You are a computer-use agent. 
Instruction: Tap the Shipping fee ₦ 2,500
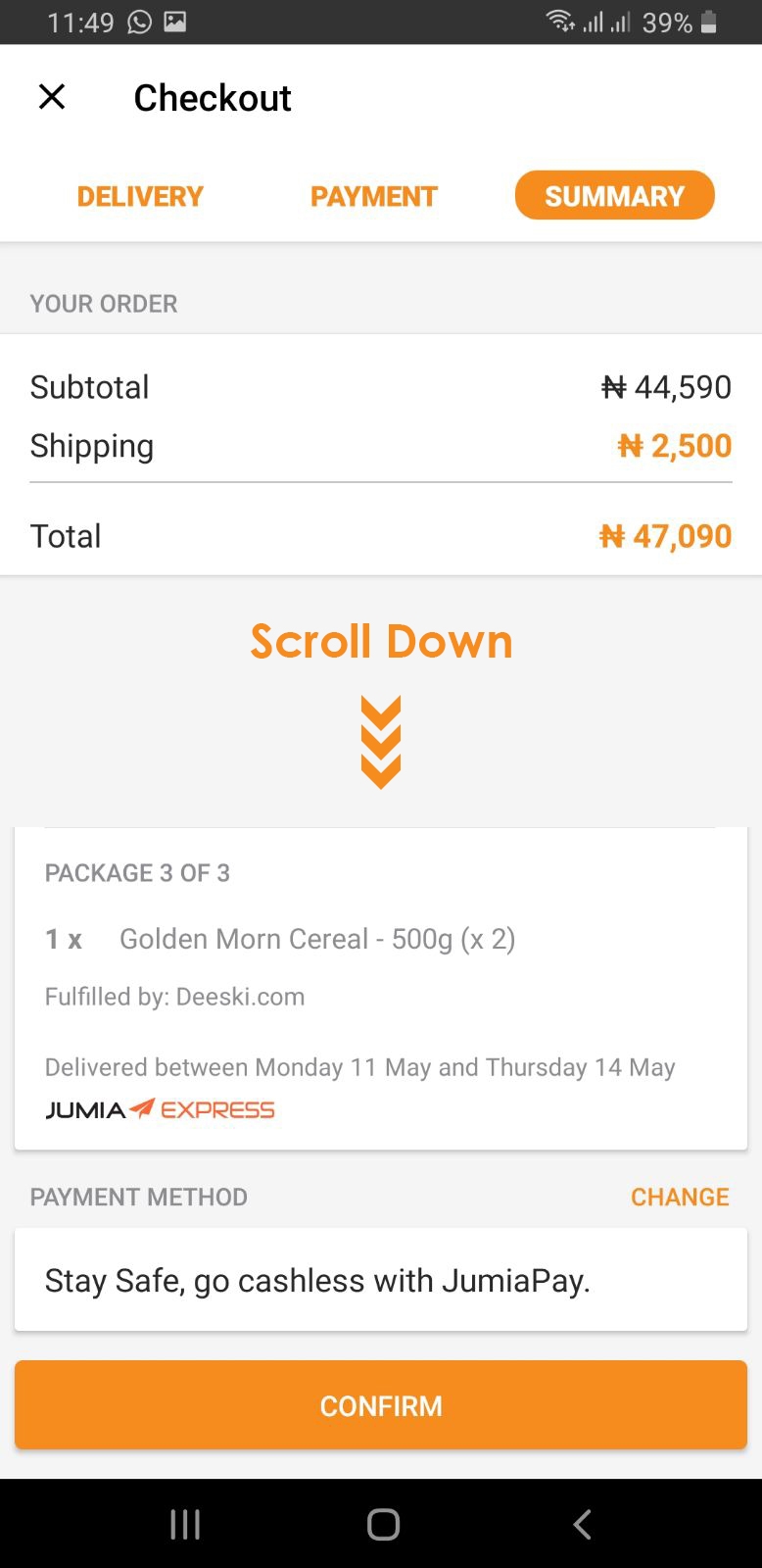click(674, 446)
